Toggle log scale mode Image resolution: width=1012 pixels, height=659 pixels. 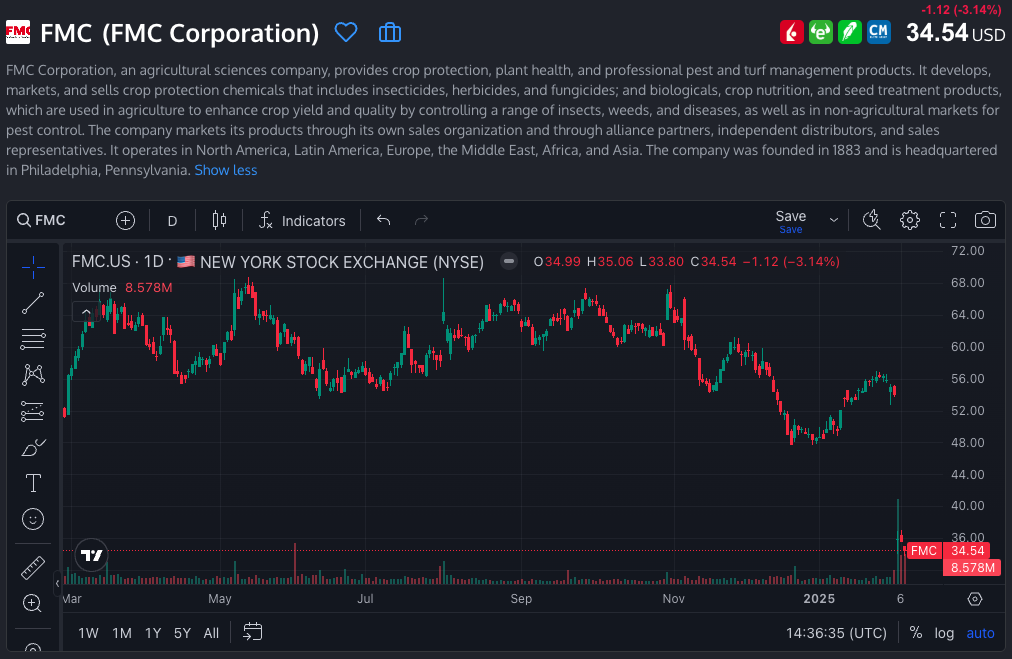pos(944,633)
